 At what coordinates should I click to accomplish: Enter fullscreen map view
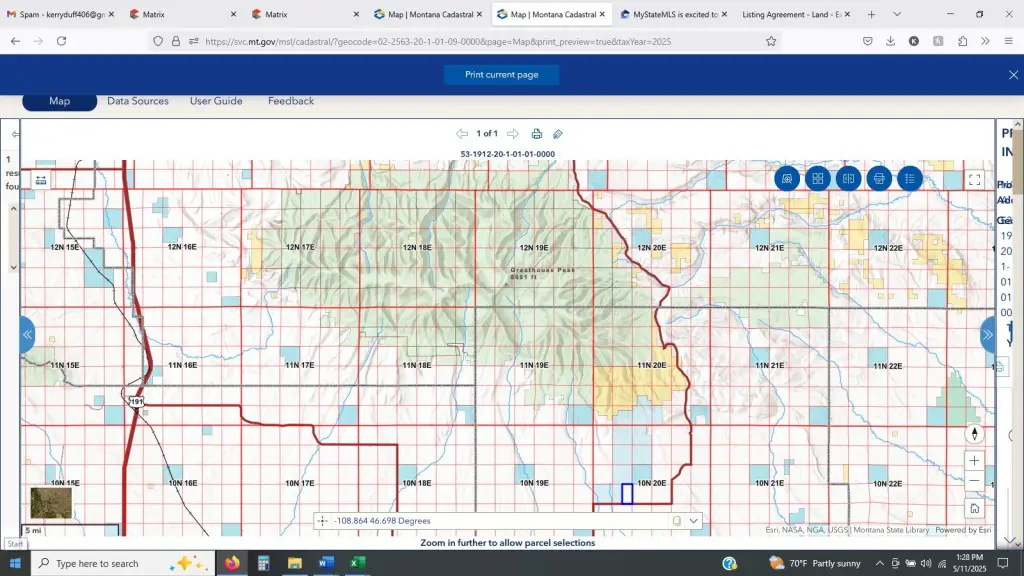point(974,180)
